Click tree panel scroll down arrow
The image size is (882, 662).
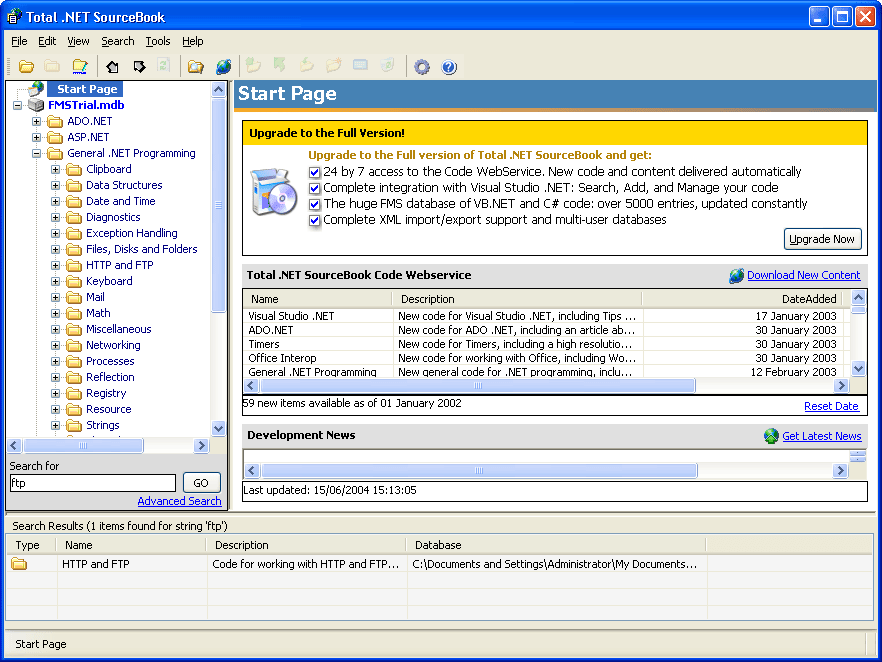click(x=219, y=428)
